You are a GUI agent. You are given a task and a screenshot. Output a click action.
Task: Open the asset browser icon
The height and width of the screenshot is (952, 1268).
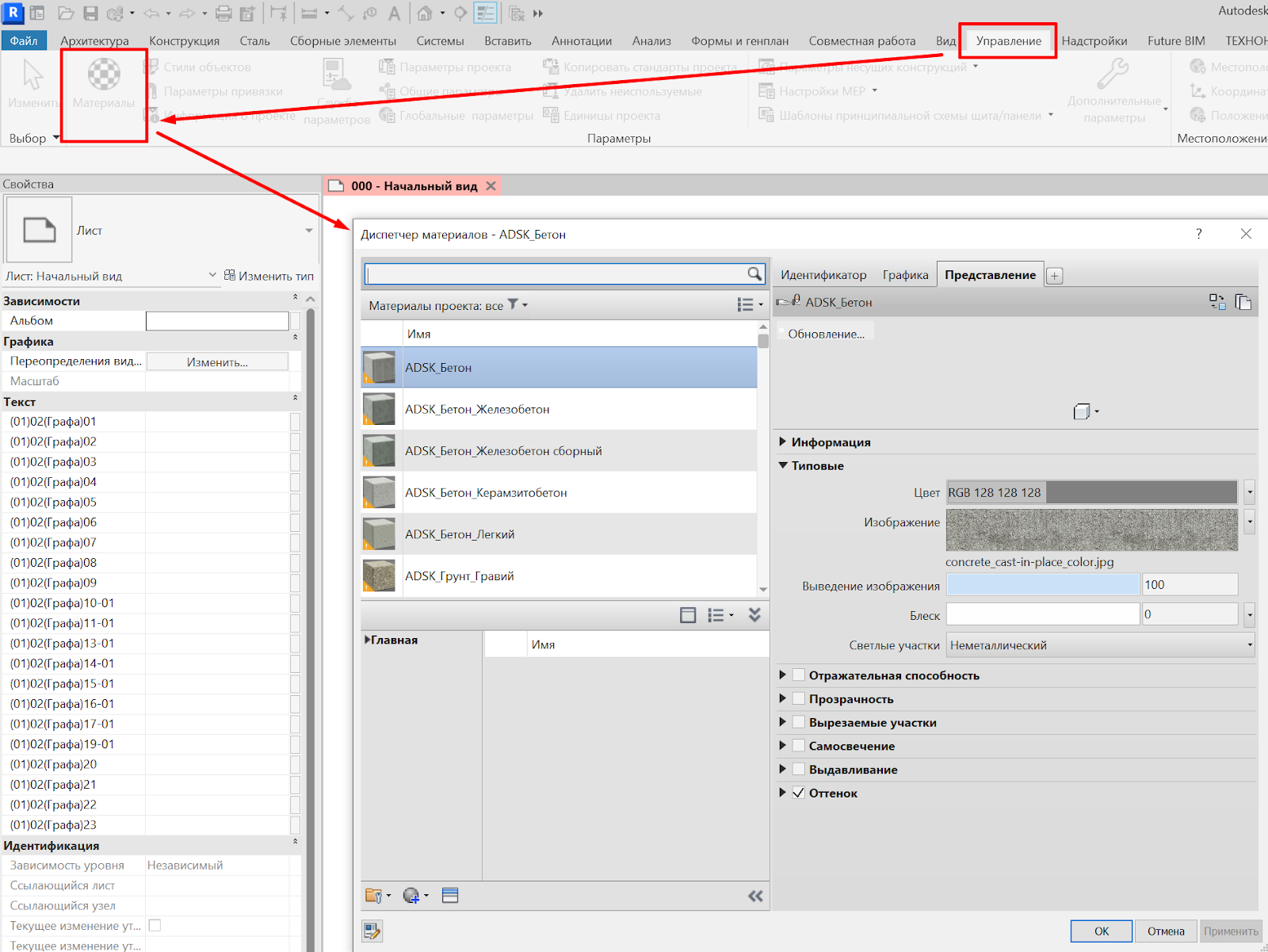(x=450, y=896)
